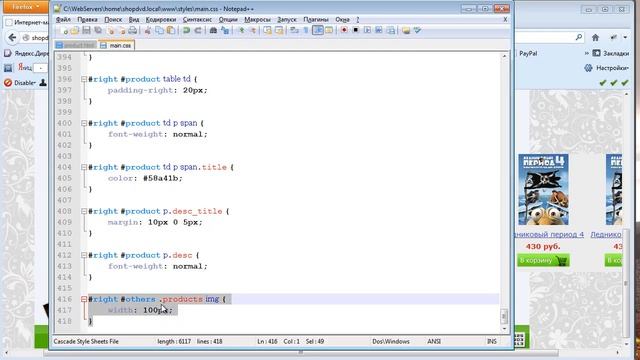Click the editor scrollbar down arrow

[x=504, y=329]
